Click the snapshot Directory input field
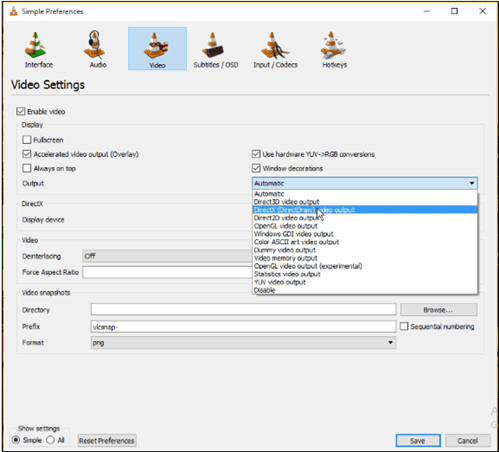 point(243,309)
